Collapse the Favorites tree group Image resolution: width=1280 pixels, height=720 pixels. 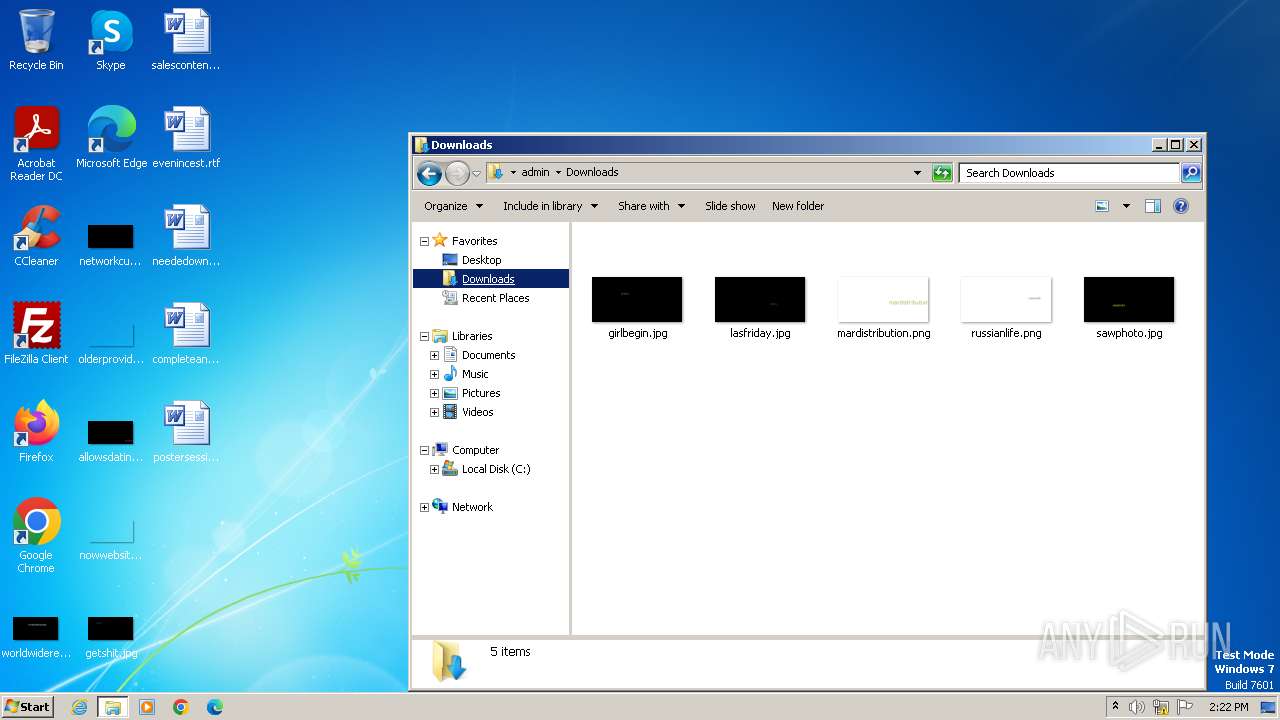pyautogui.click(x=424, y=241)
